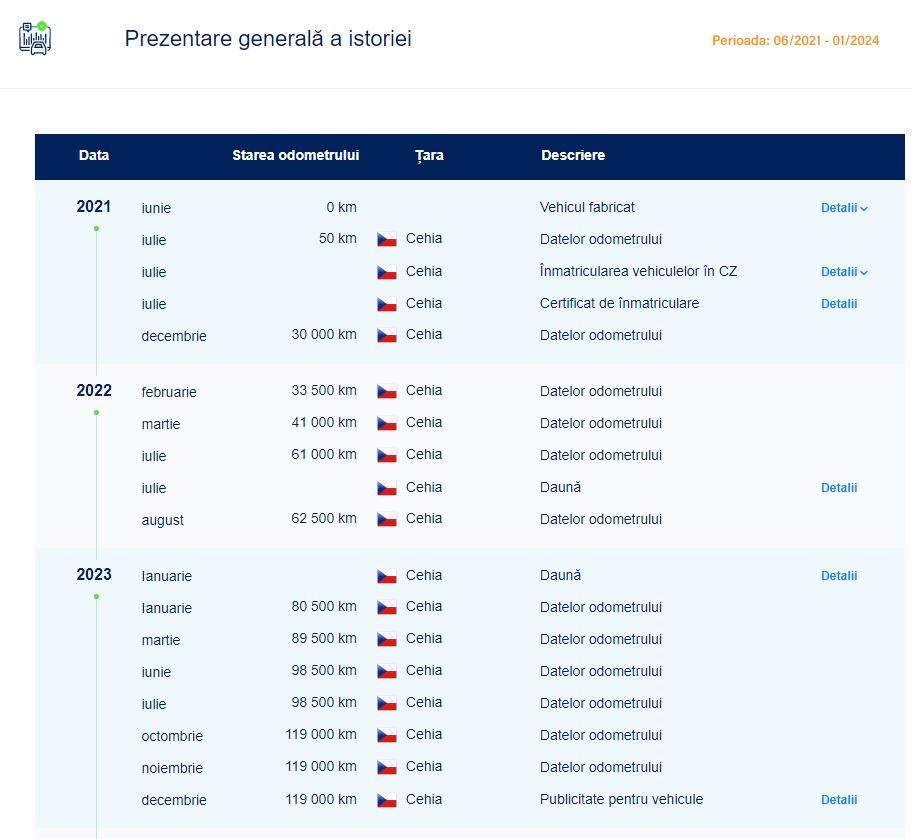Click the Starea odometrului column header

295,155
